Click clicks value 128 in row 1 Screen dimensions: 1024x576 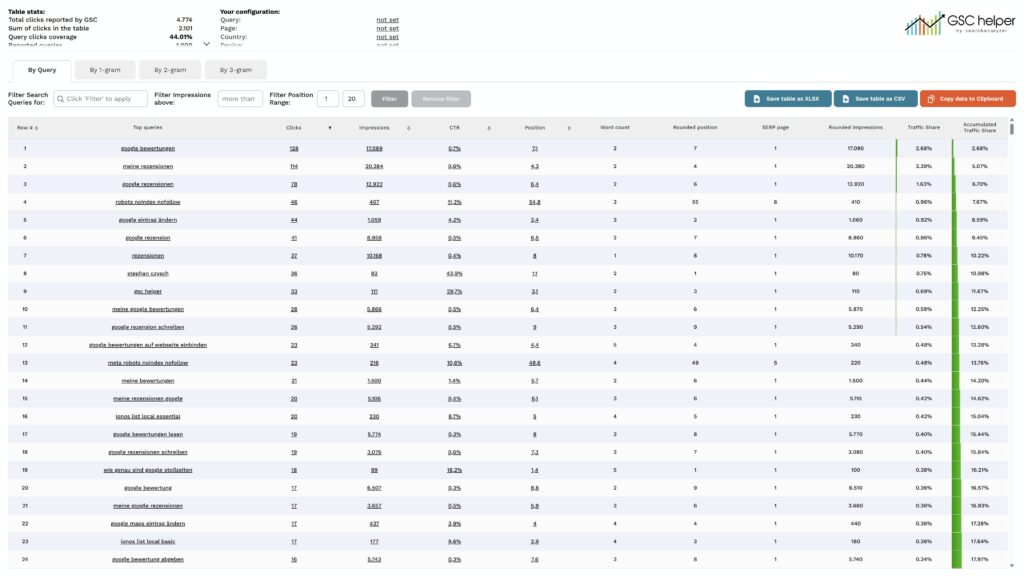[x=294, y=148]
